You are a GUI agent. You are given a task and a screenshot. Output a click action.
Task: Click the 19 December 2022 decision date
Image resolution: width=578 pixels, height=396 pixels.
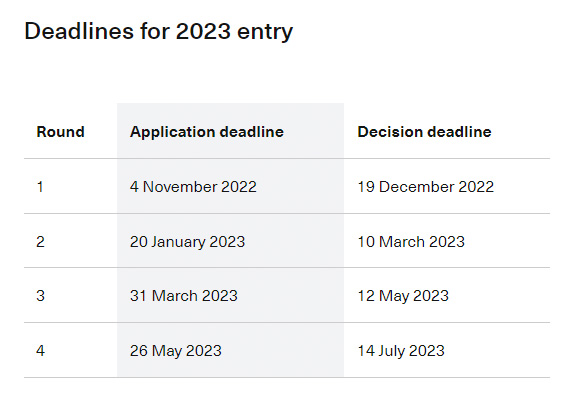tap(426, 187)
